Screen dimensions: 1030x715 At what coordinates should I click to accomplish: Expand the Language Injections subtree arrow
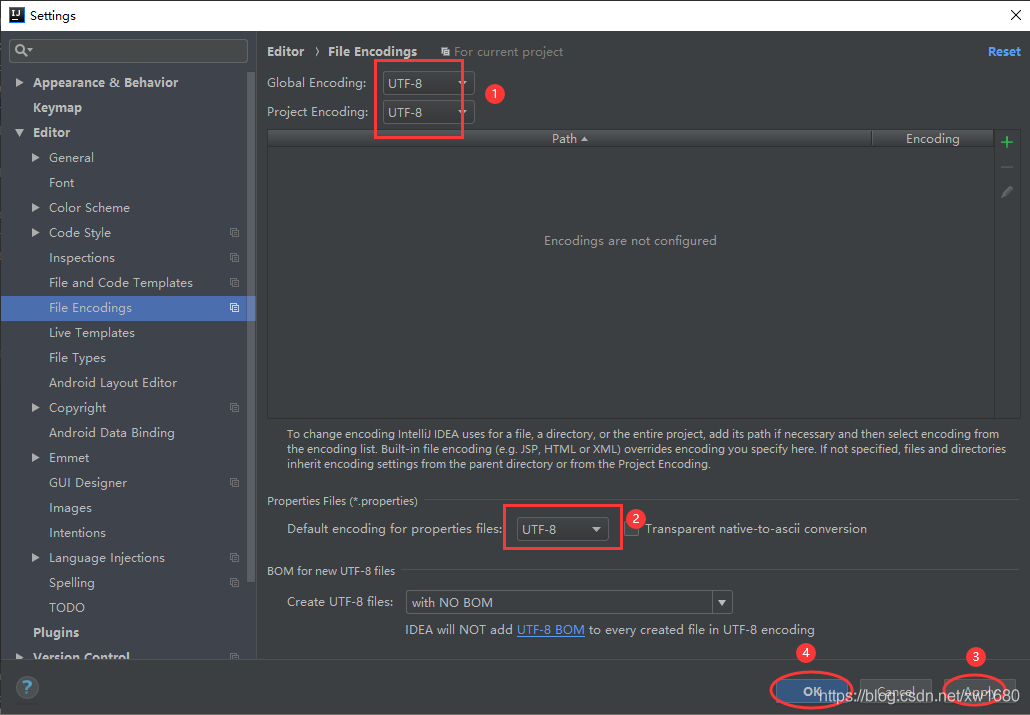pos(35,557)
